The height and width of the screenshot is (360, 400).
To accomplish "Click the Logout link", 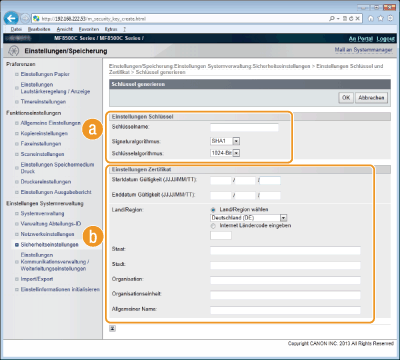I will coord(385,39).
